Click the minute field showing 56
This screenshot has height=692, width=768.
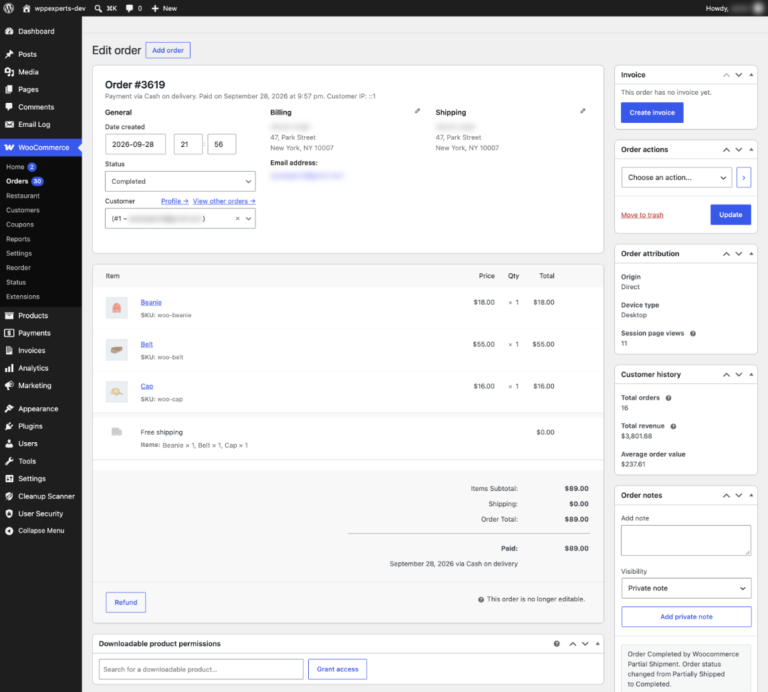coord(222,144)
